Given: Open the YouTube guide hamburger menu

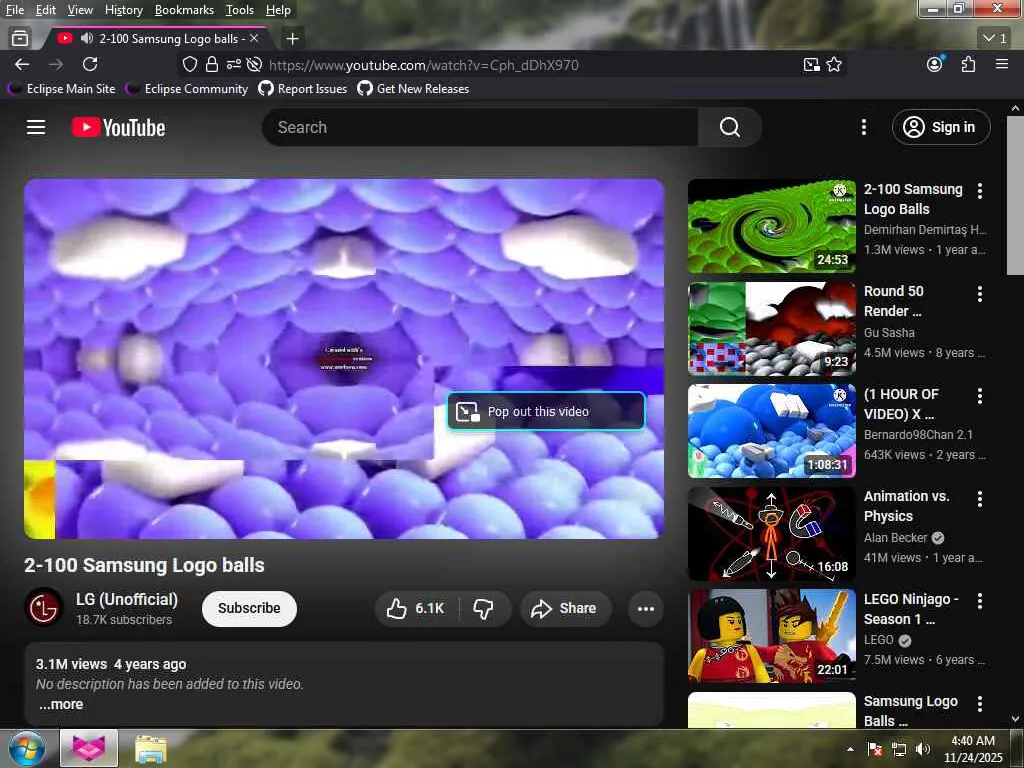Looking at the screenshot, I should point(36,127).
